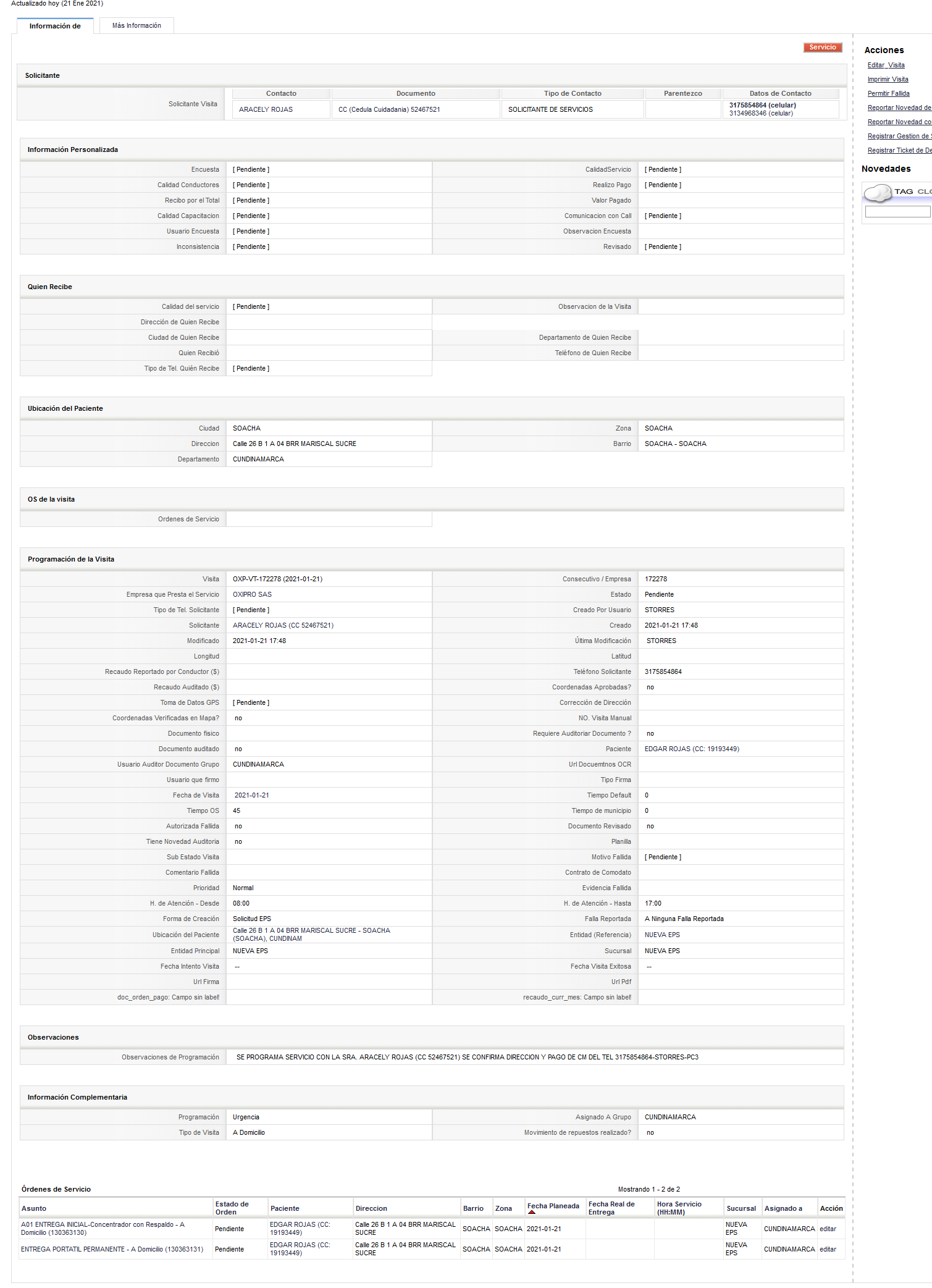Open Registrar Gestion de link
Image resolution: width=932 pixels, height=1288 pixels.
[899, 136]
